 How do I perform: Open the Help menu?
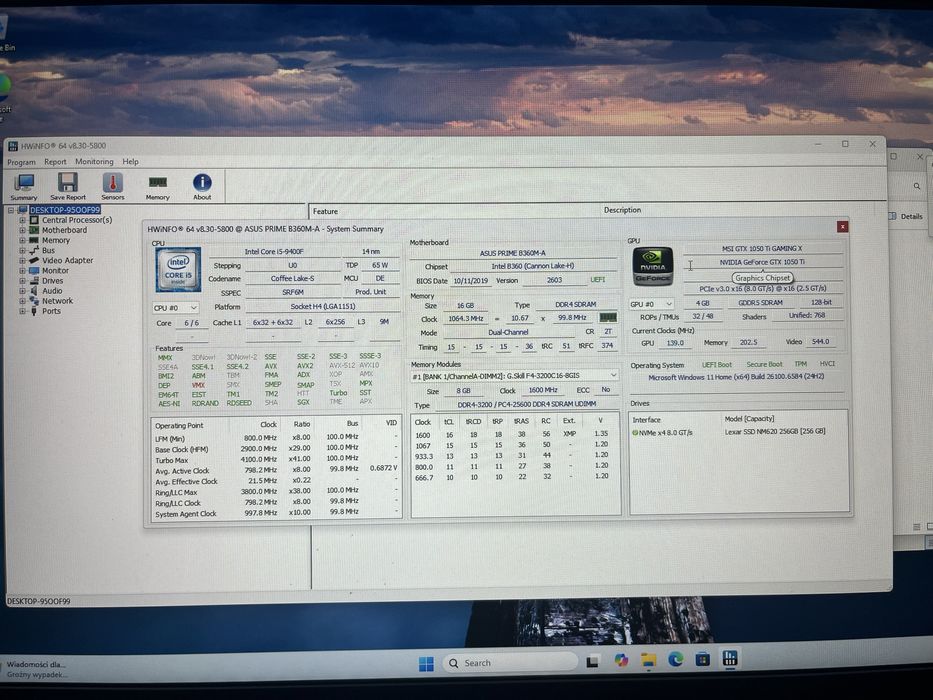[130, 161]
